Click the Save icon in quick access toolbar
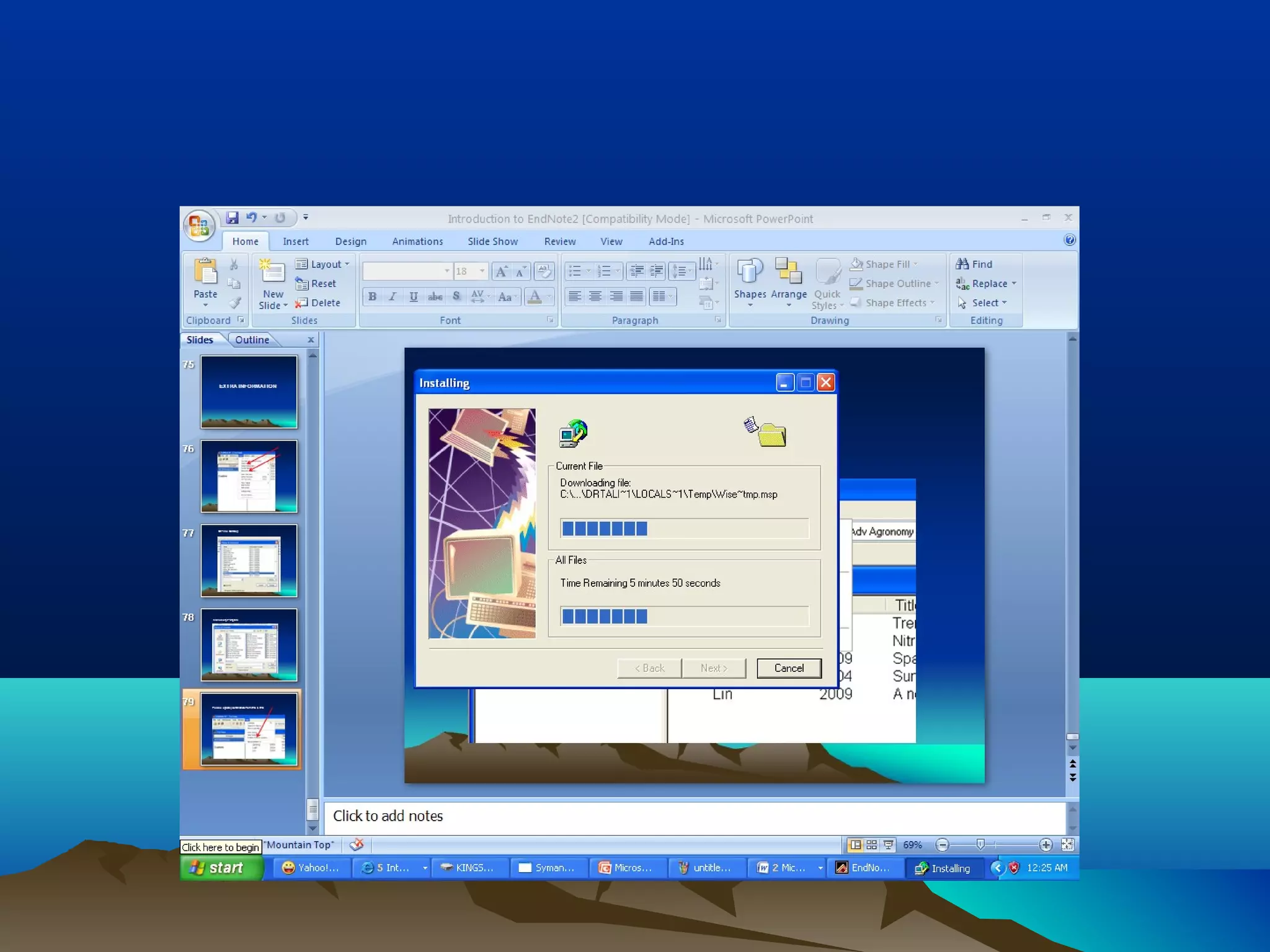1270x952 pixels. 233,218
